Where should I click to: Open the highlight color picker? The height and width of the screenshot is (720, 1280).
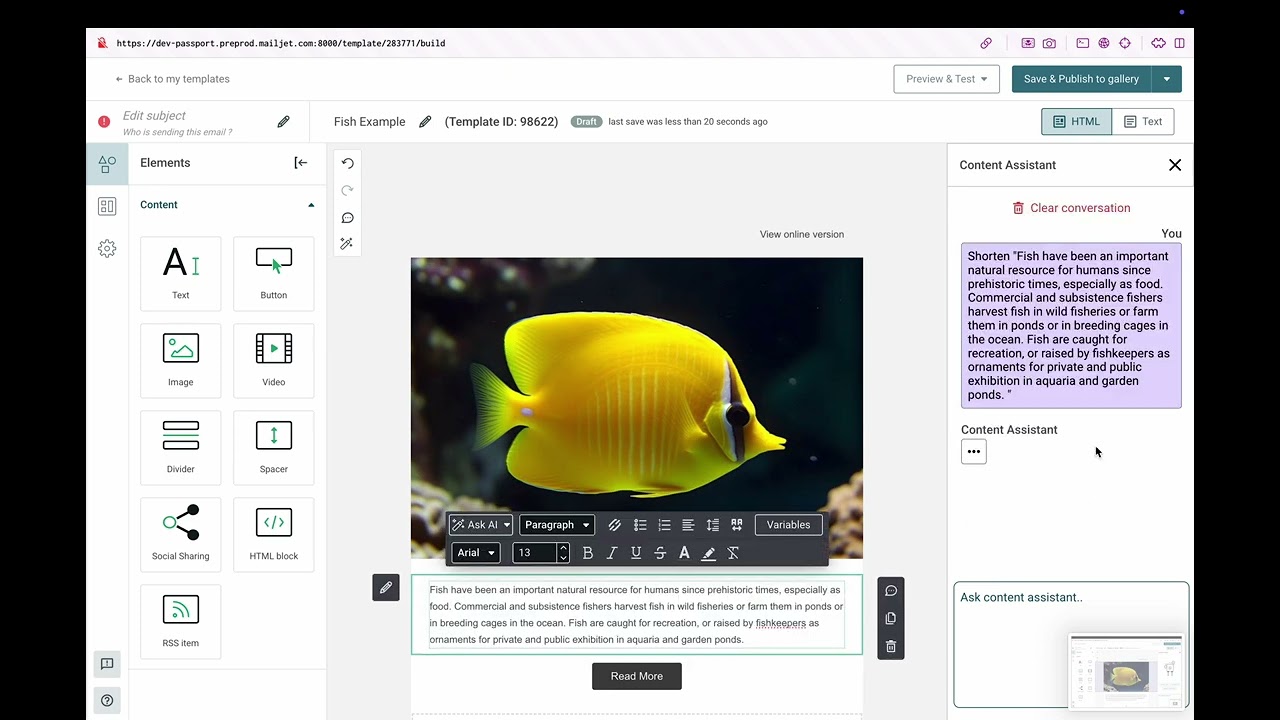709,553
